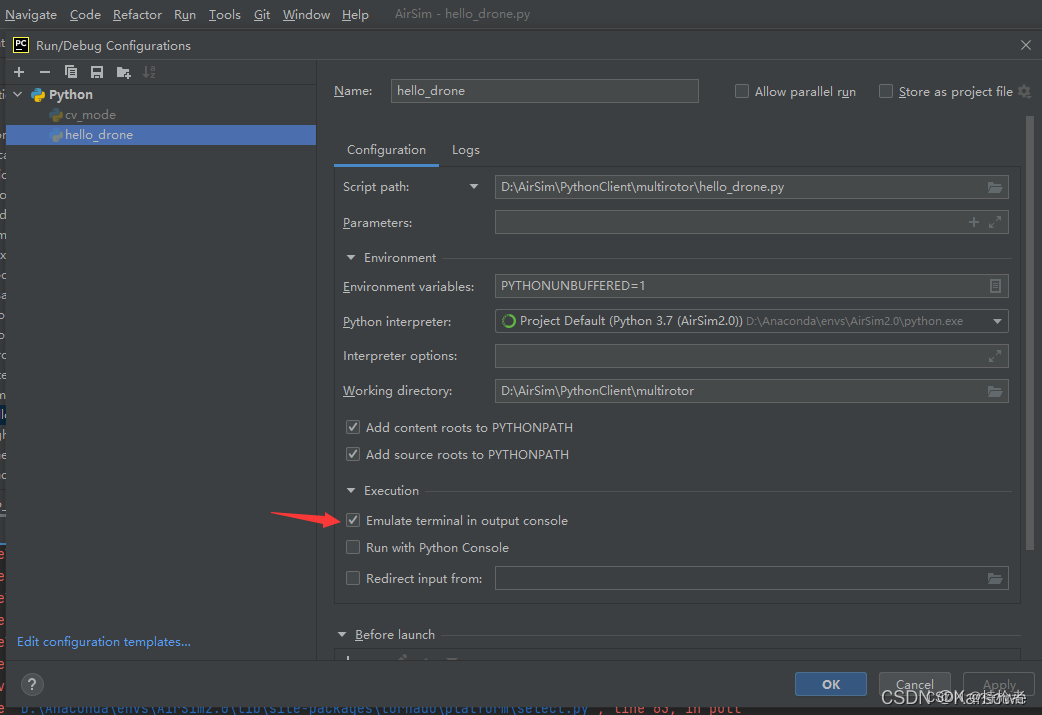Open the Window menu
Viewport: 1042px width, 715px height.
click(x=306, y=14)
